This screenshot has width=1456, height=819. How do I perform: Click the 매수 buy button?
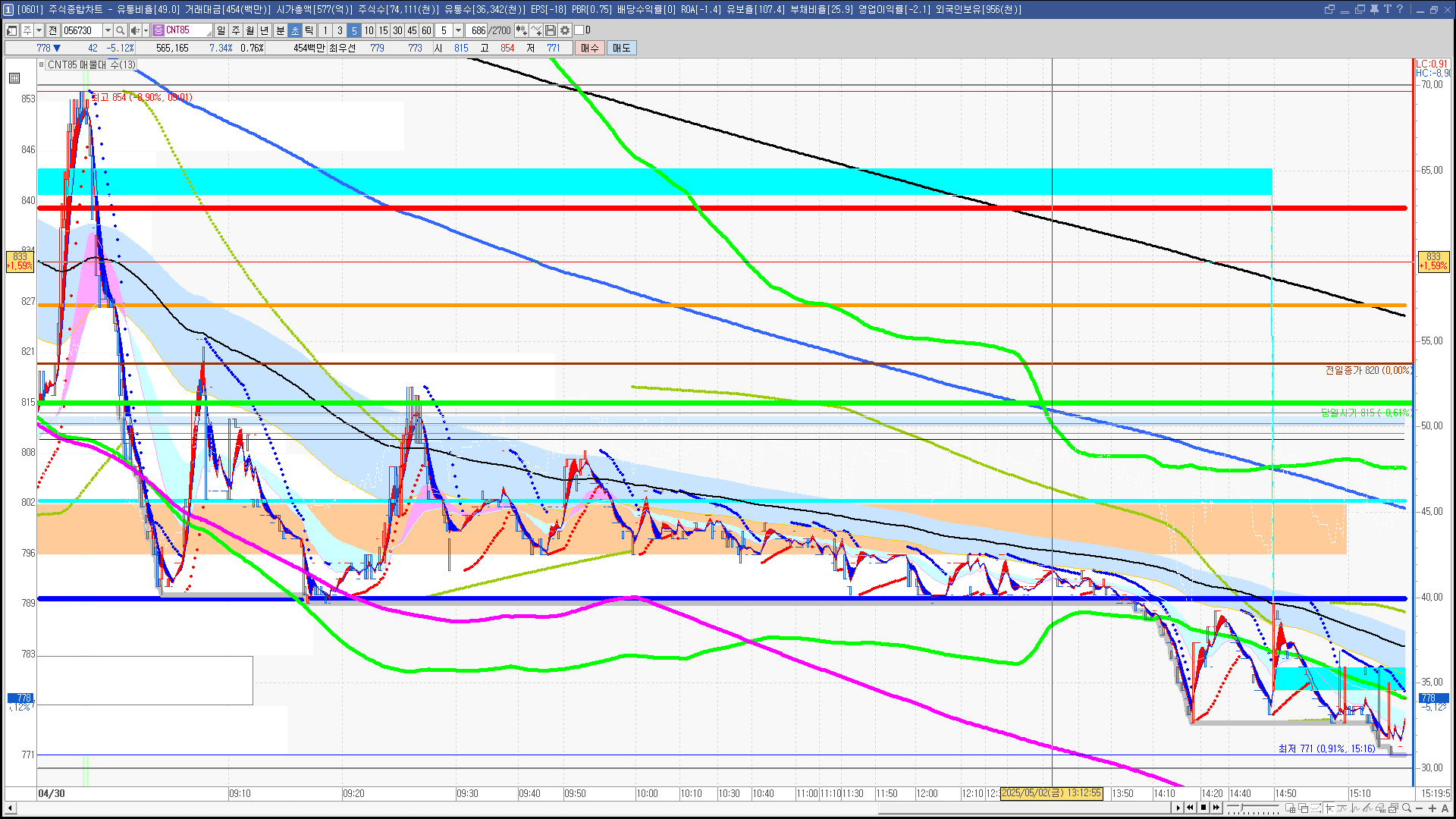[x=590, y=48]
